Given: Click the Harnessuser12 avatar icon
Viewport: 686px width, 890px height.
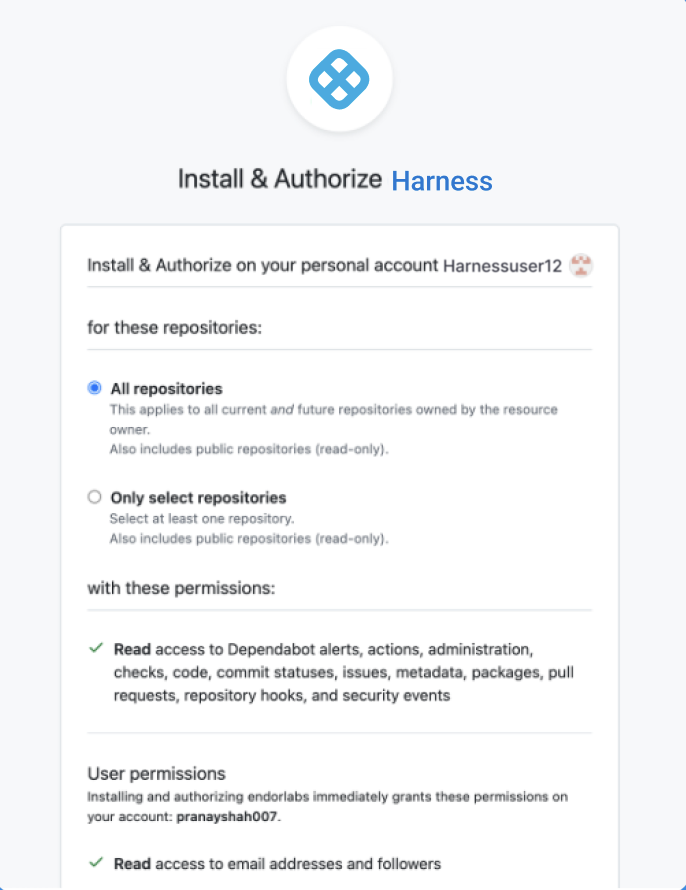Looking at the screenshot, I should 581,266.
